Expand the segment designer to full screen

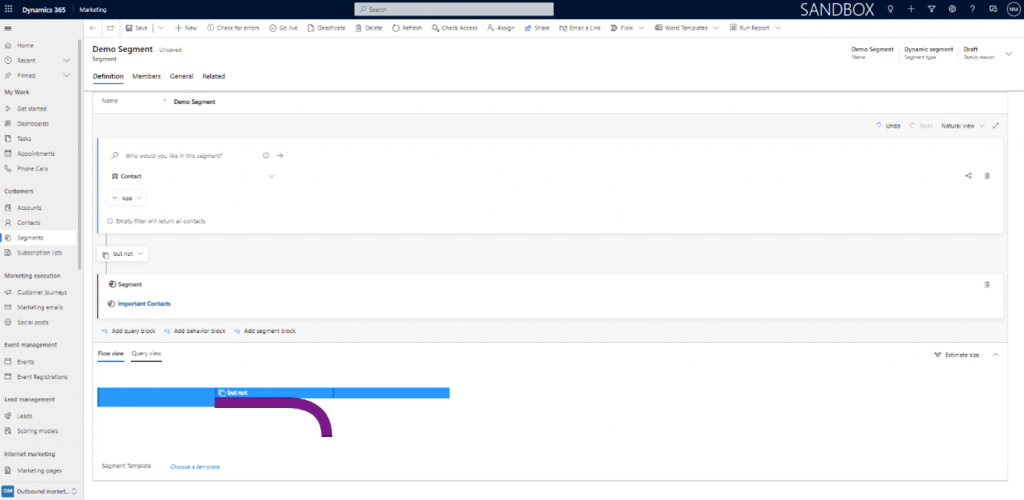(x=996, y=126)
